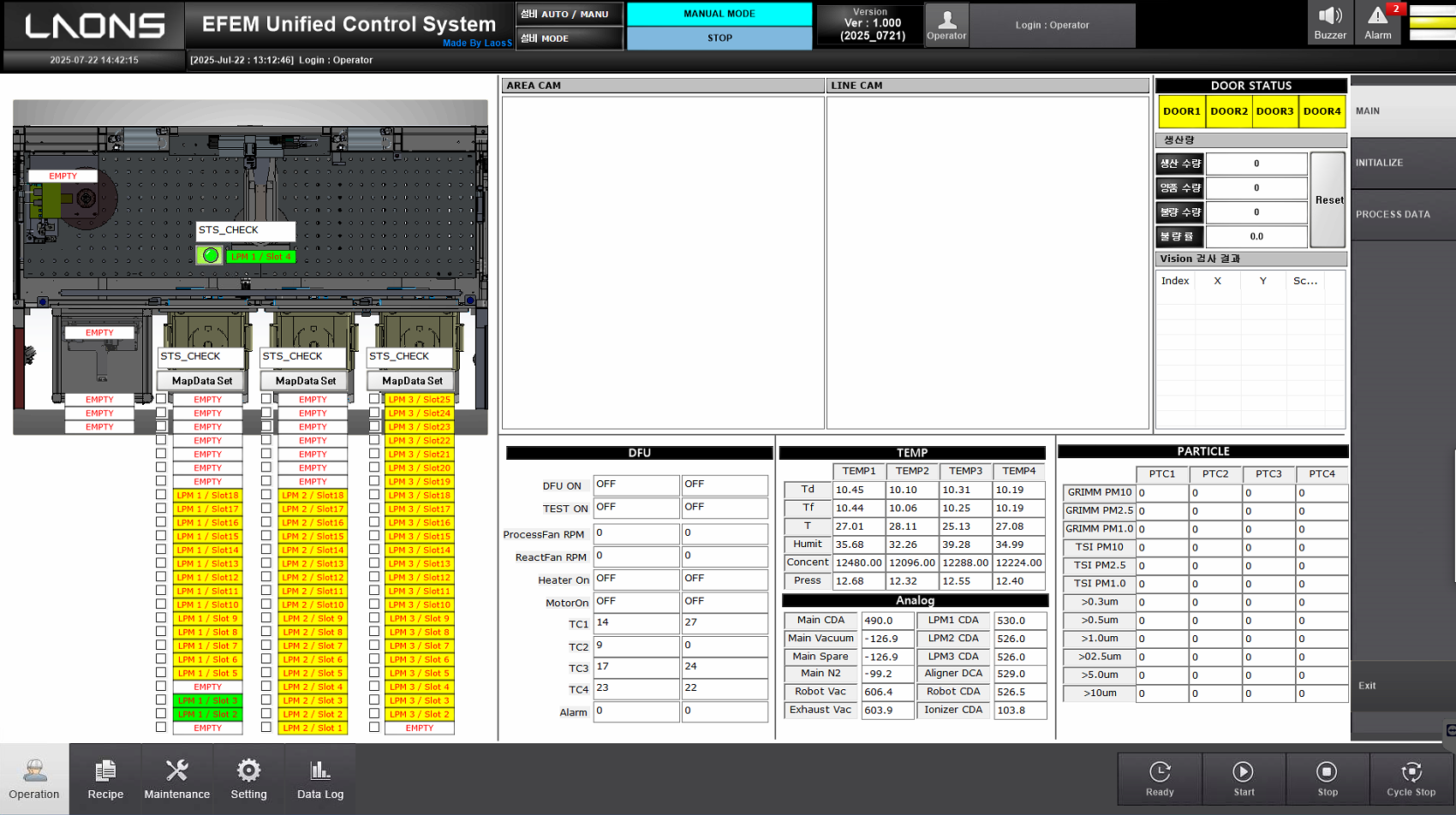Screen dimensions: 1456x815
Task: Check the box beside LPM 1 / Slot18
Action: pyautogui.click(x=161, y=495)
